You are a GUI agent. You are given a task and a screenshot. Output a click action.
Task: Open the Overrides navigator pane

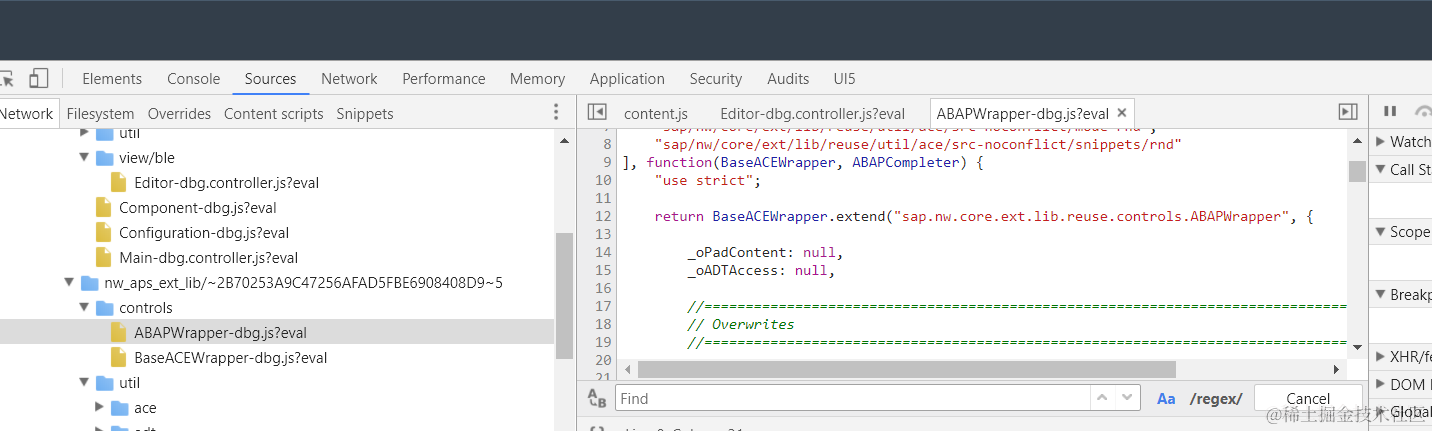(179, 113)
